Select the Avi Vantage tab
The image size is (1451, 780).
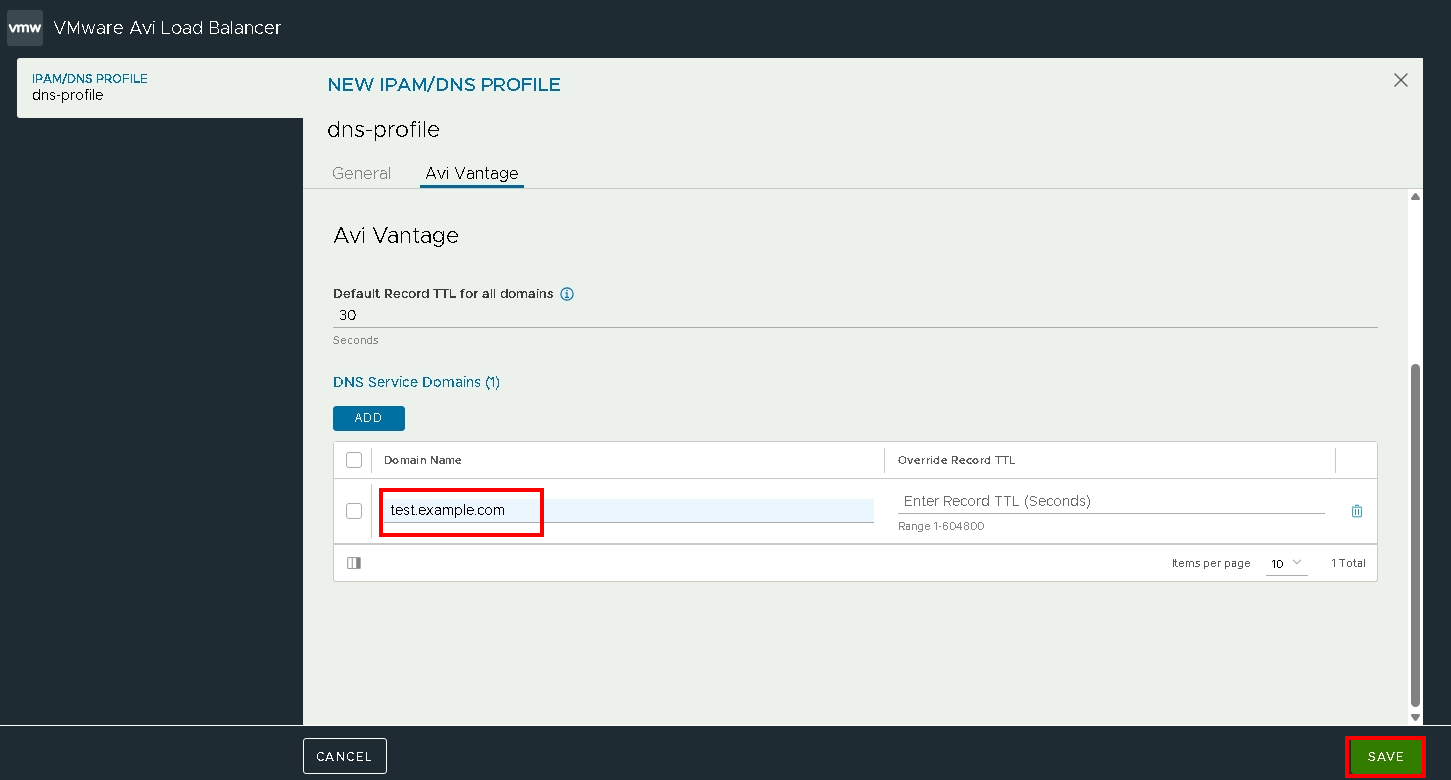(472, 173)
